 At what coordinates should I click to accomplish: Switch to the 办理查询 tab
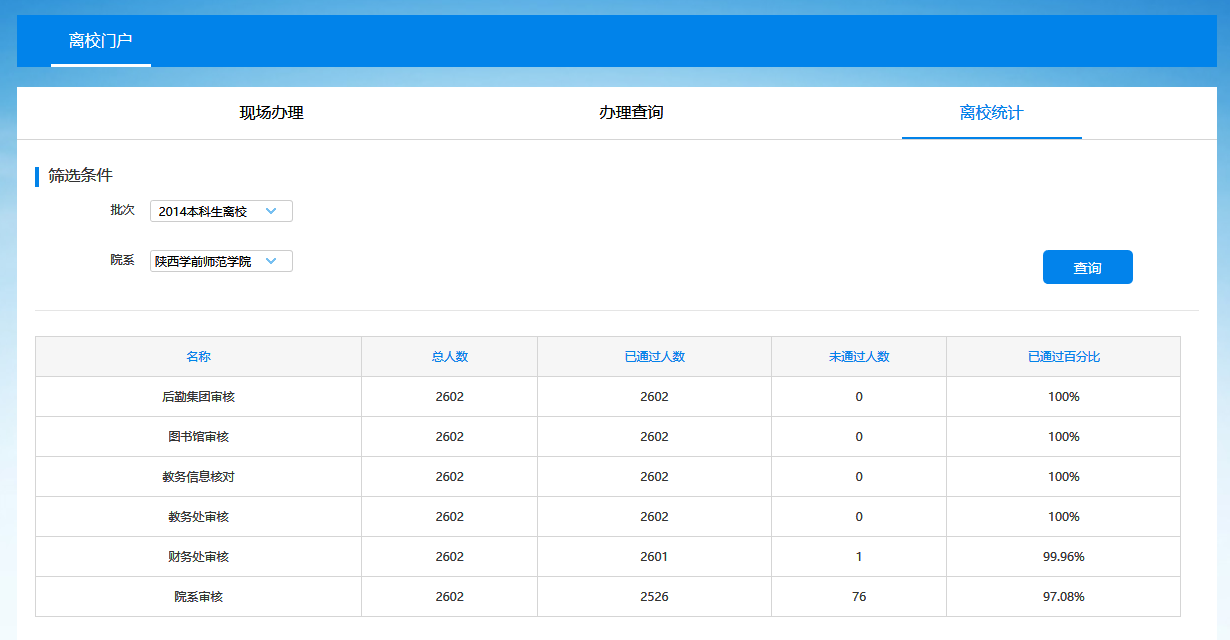click(631, 113)
